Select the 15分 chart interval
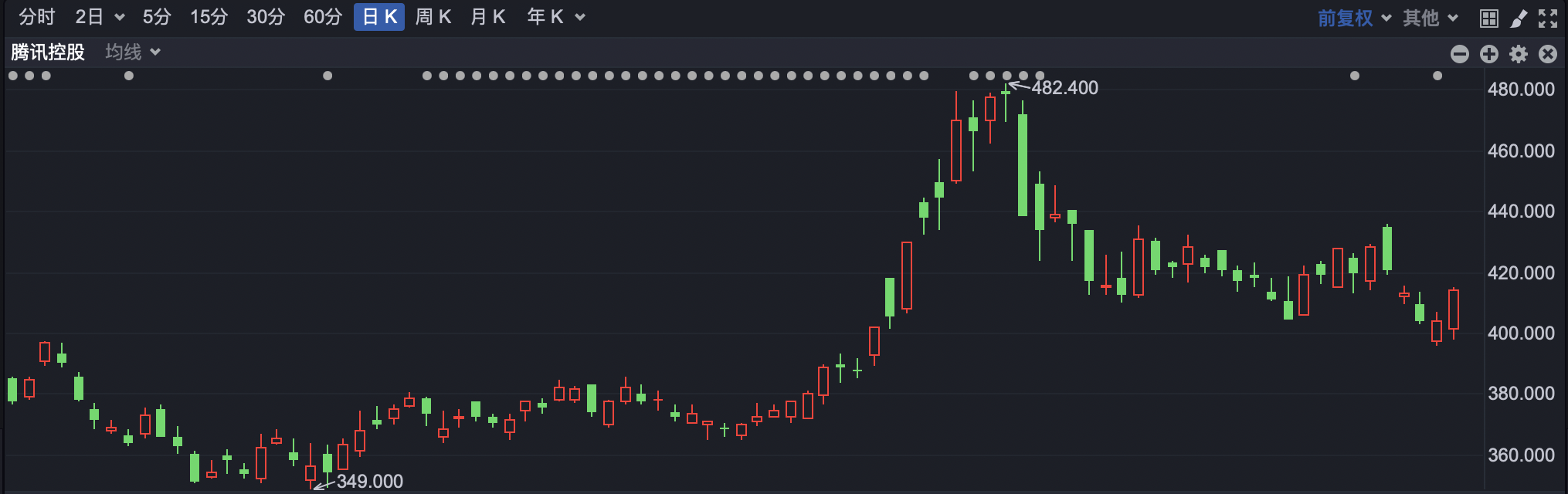The width and height of the screenshot is (1568, 494). [x=209, y=17]
